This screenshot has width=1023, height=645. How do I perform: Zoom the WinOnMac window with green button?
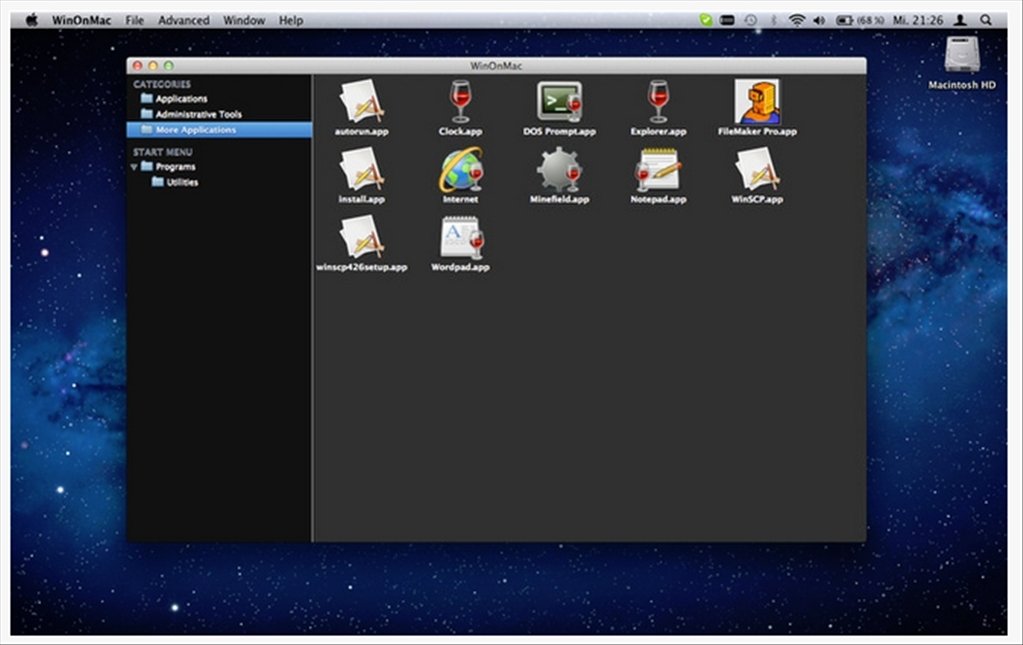168,66
